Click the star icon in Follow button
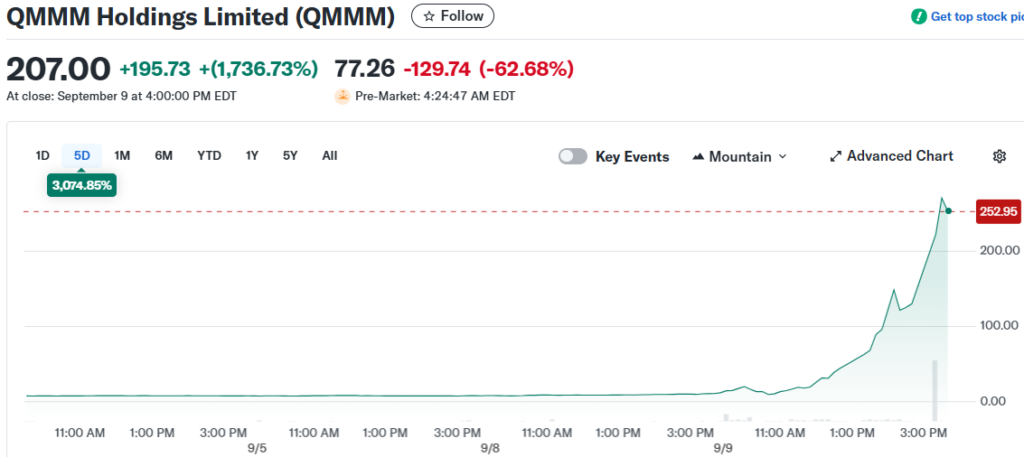The height and width of the screenshot is (457, 1024). (429, 16)
